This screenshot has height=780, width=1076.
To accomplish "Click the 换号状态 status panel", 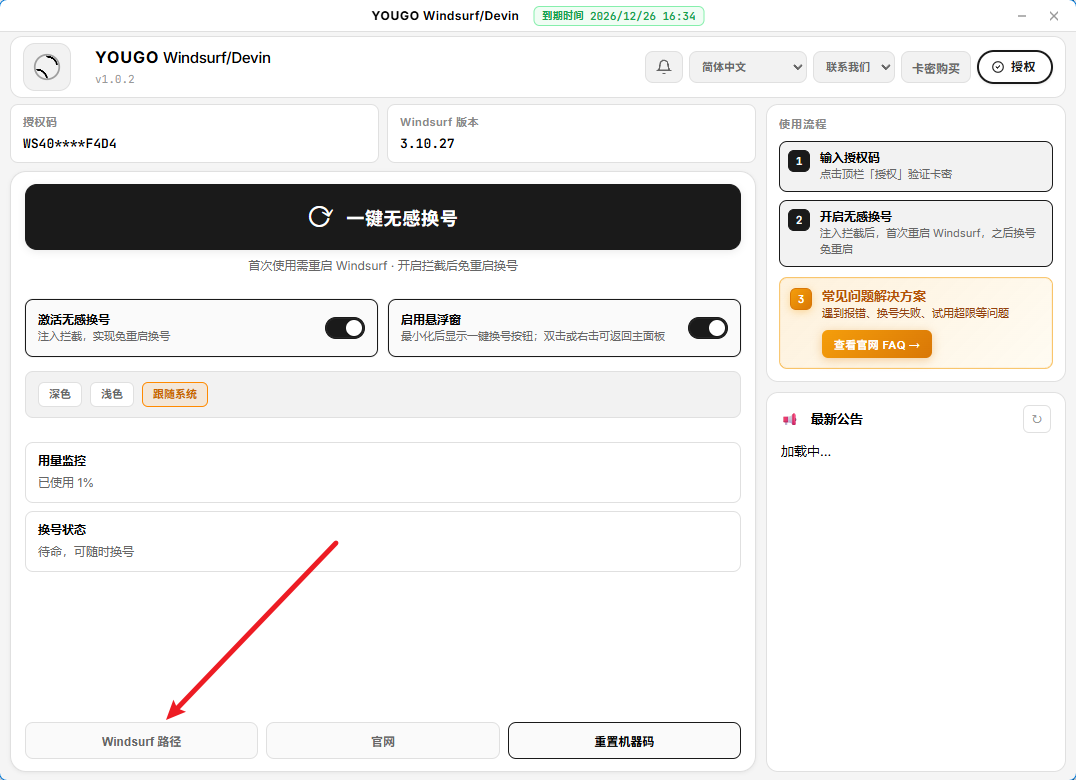I will (383, 541).
